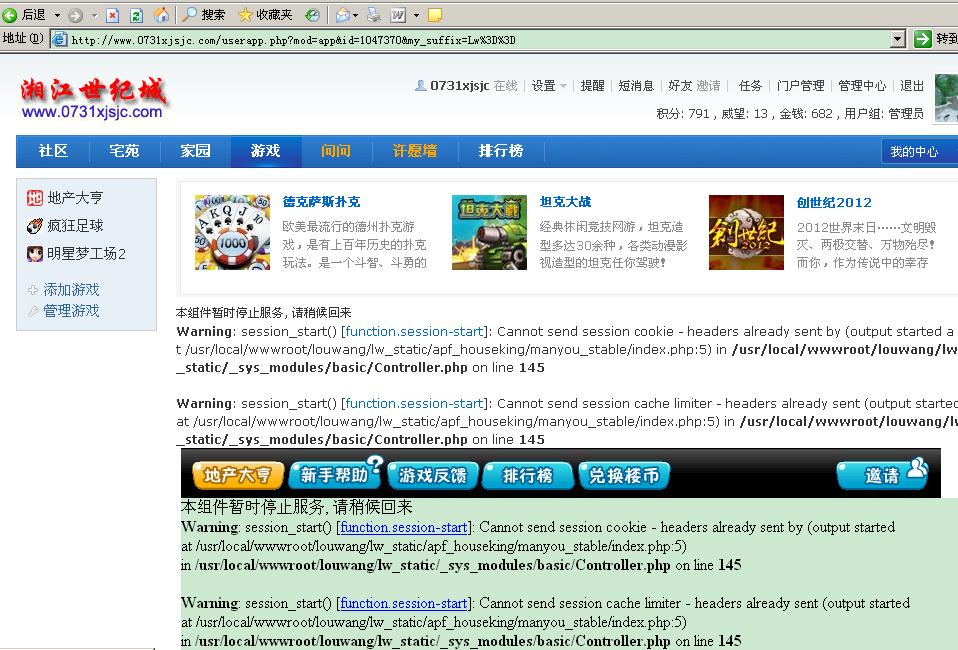Click the green Go (转到) arrow button
958x650 pixels.
[x=922, y=39]
